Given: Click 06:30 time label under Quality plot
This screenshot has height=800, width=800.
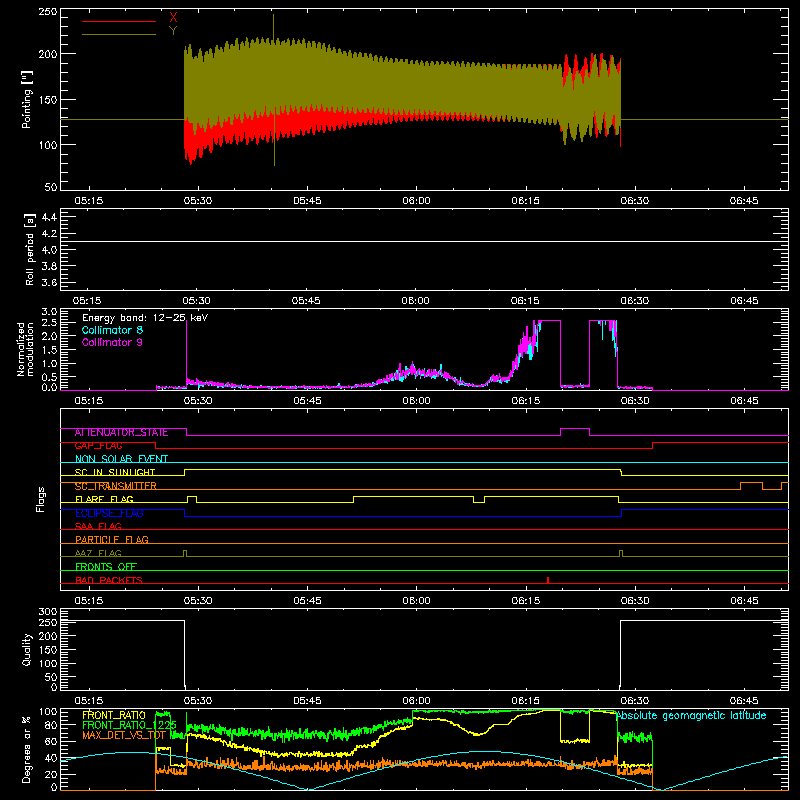Looking at the screenshot, I should coord(635,701).
